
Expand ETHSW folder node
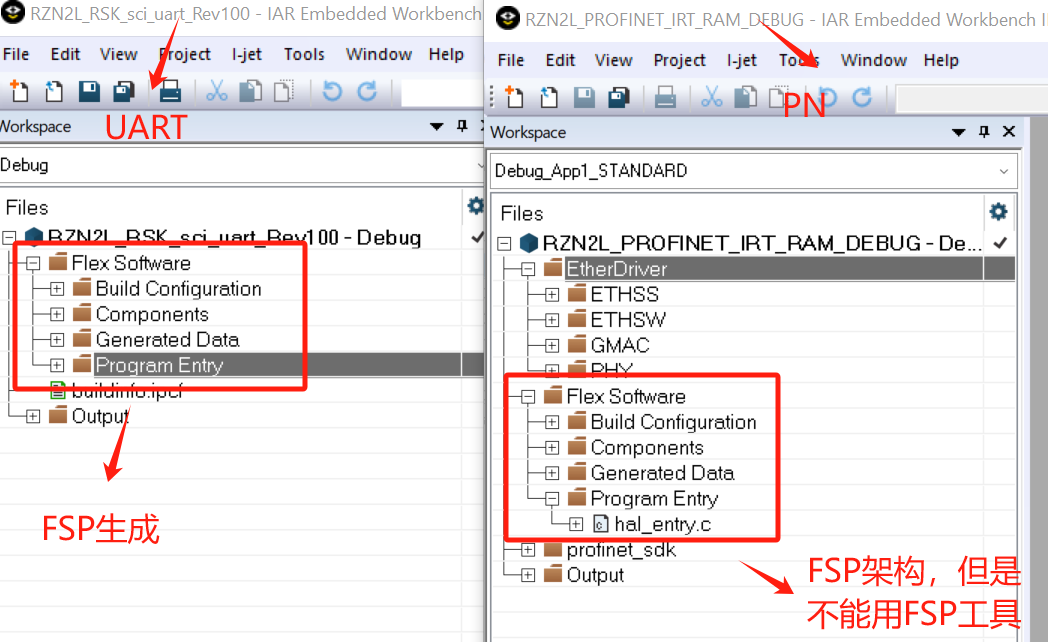(x=552, y=320)
